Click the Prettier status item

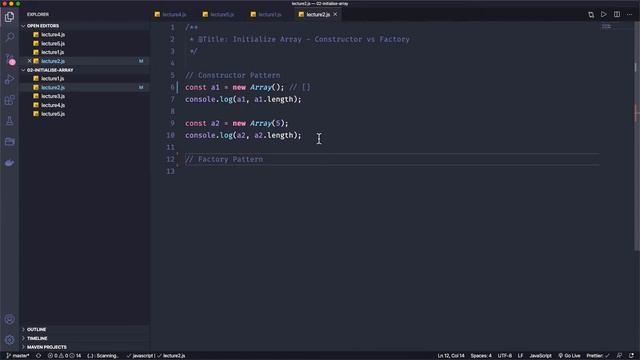[x=598, y=356]
